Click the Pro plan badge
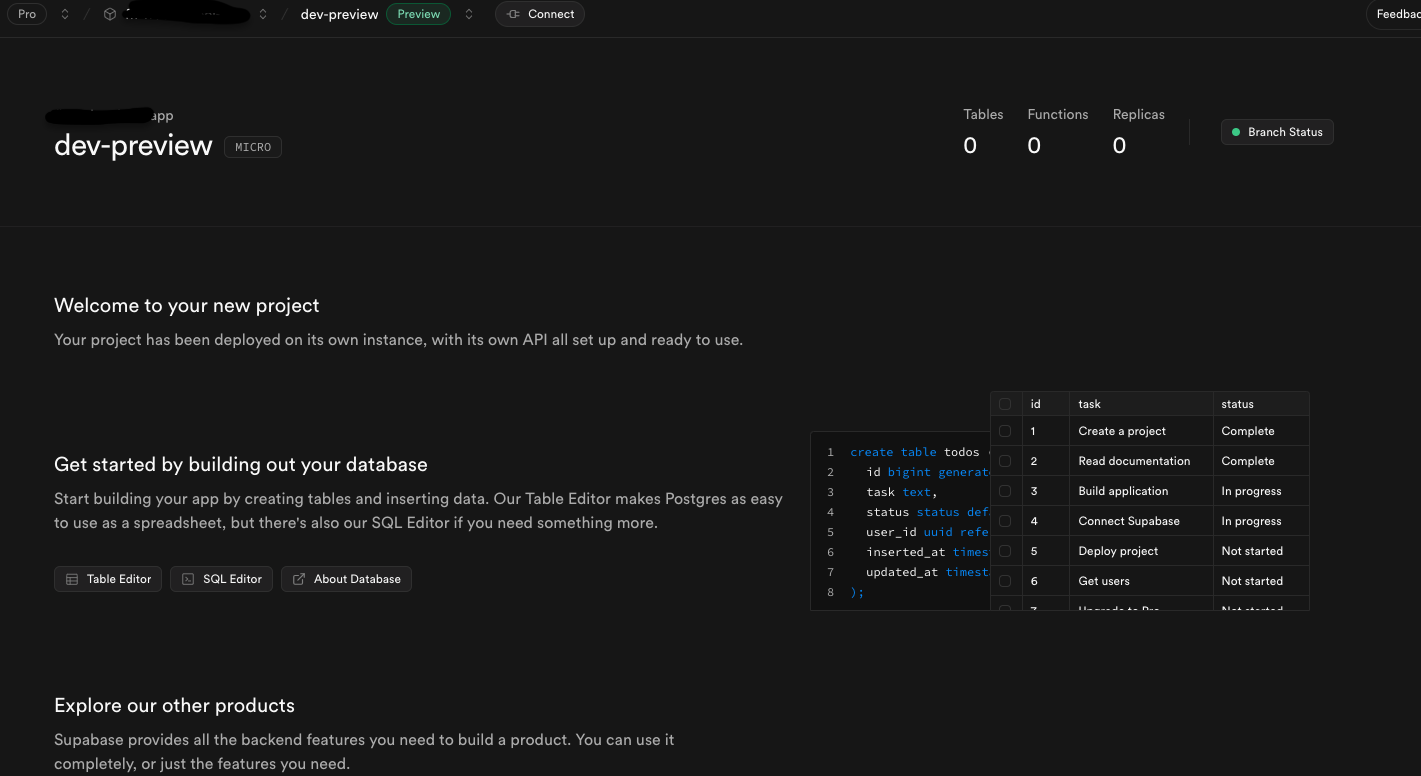This screenshot has height=776, width=1421. (x=27, y=14)
